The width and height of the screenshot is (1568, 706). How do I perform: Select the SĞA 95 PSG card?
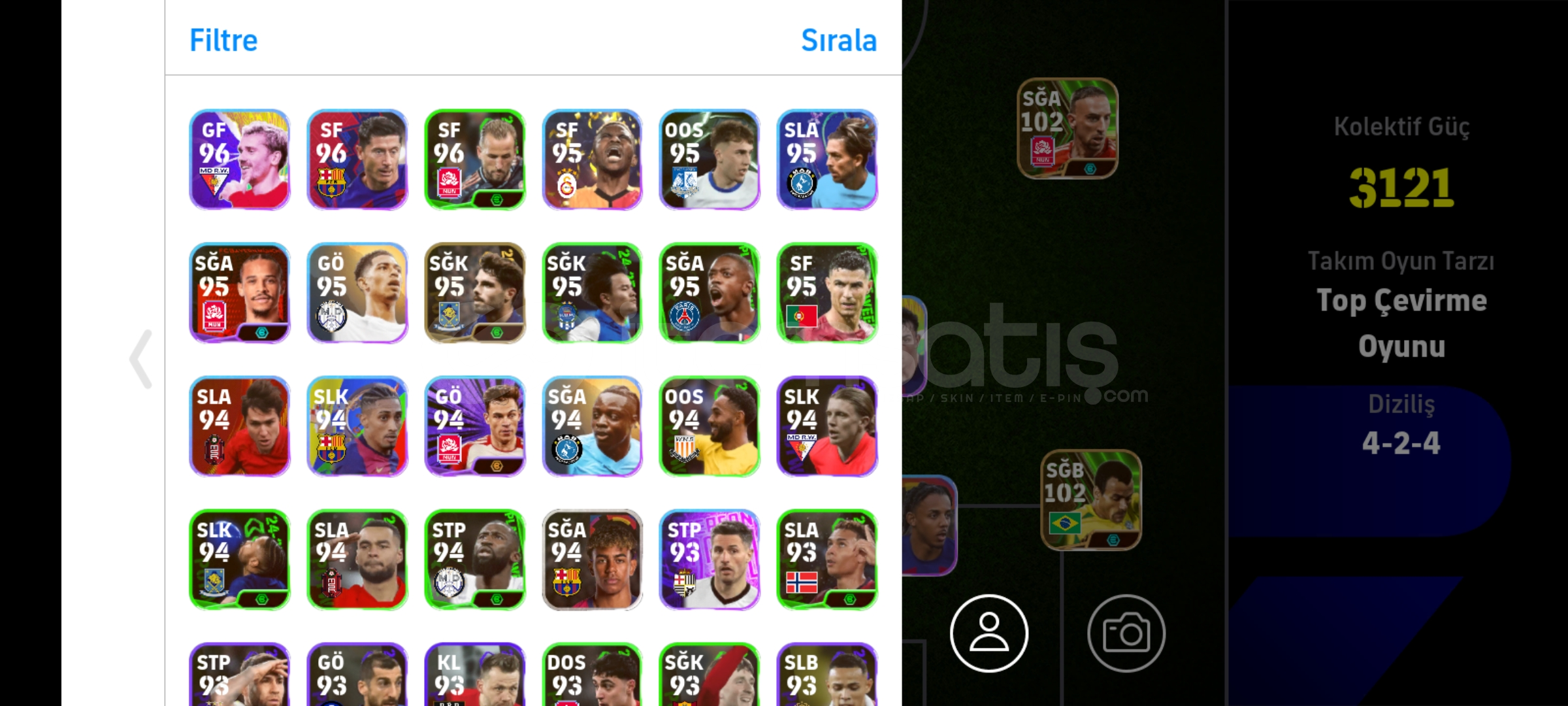tap(710, 293)
